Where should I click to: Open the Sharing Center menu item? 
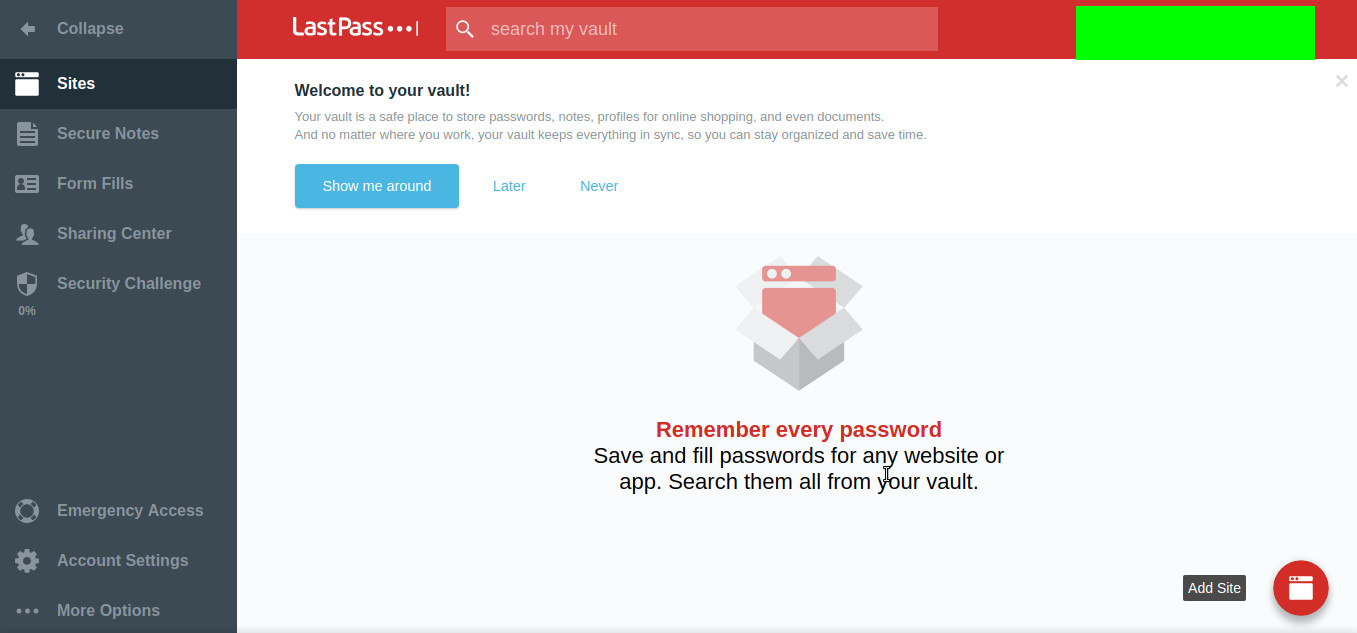click(118, 234)
